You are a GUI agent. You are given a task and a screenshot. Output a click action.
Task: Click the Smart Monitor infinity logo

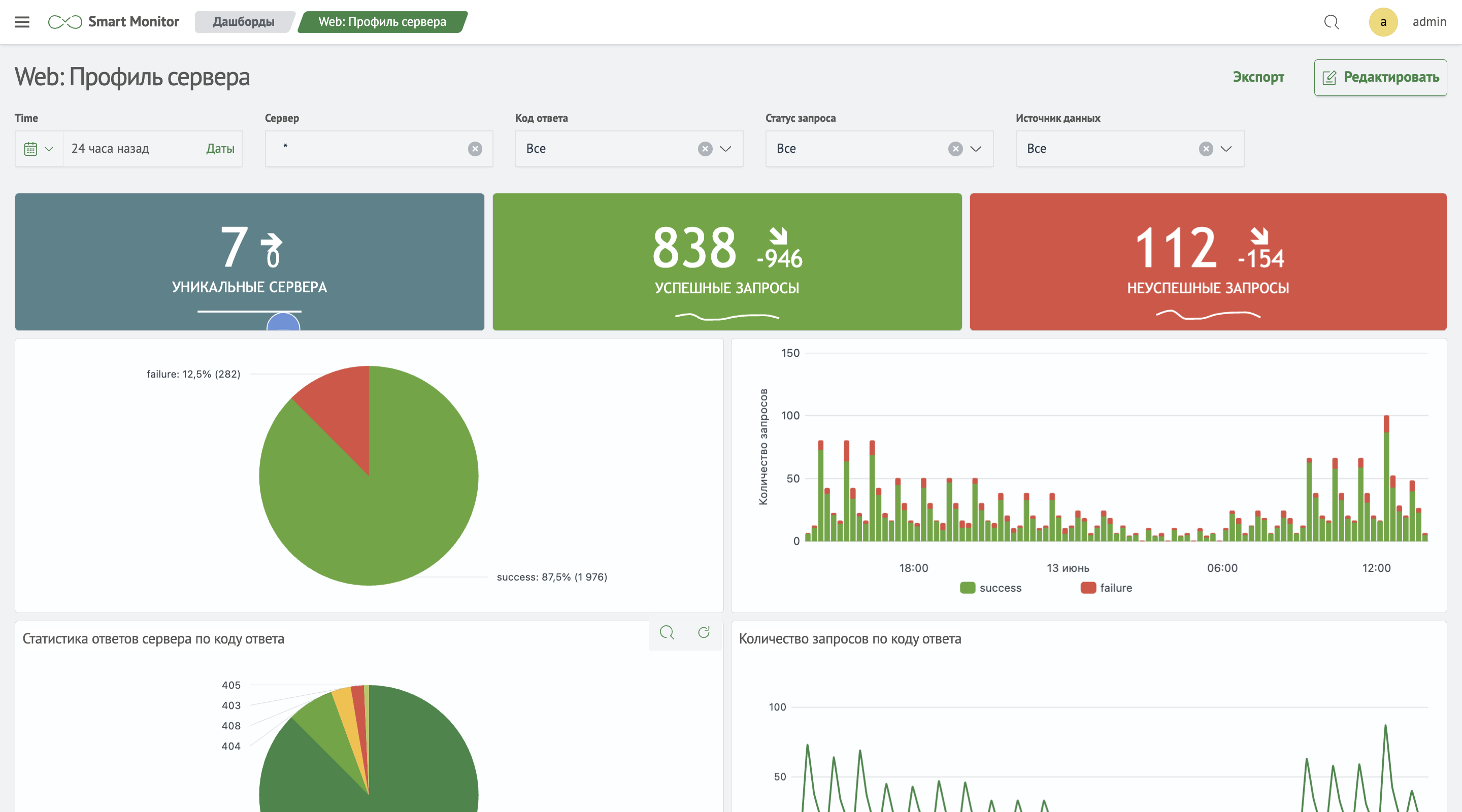(64, 21)
